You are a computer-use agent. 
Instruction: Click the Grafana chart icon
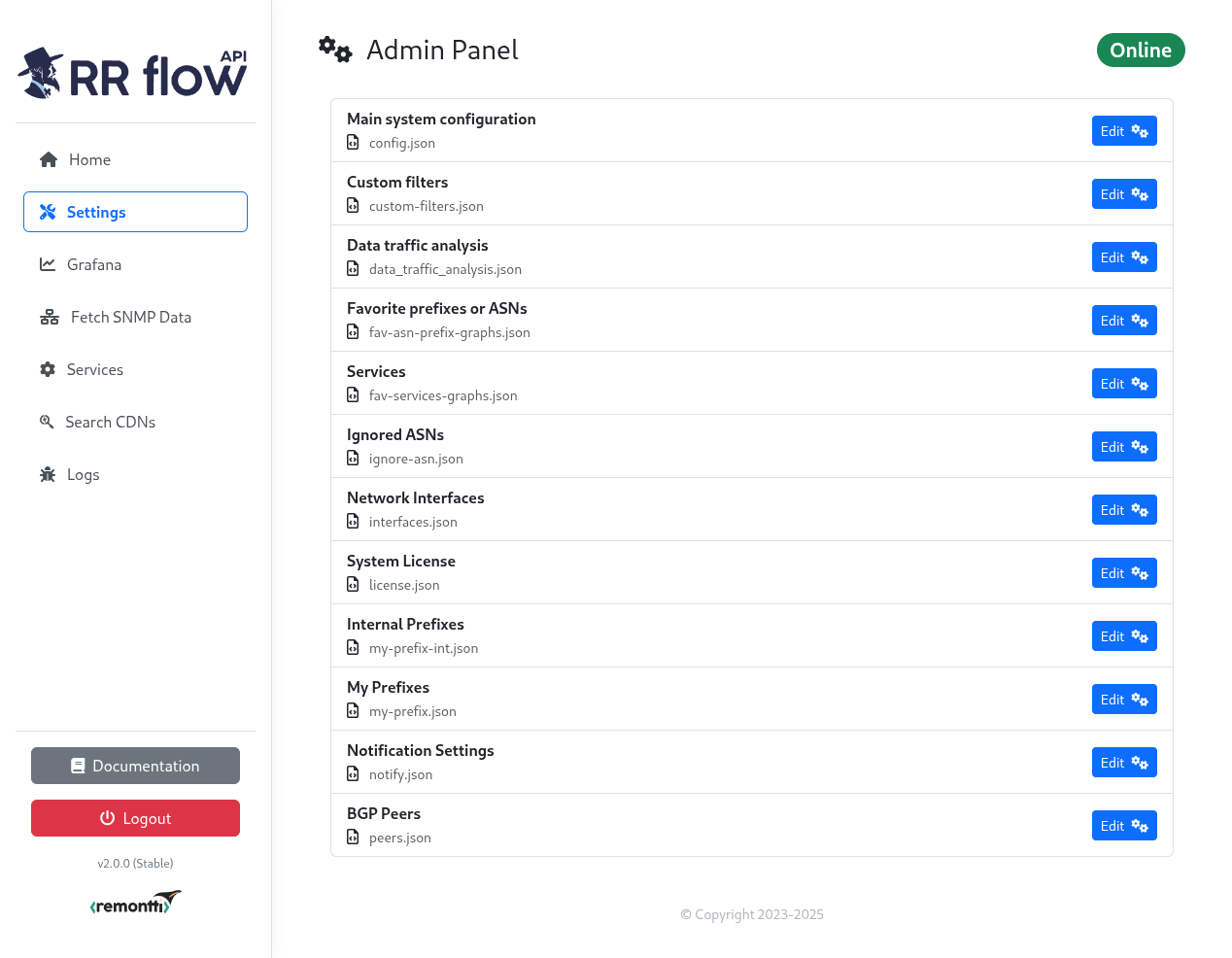click(x=48, y=264)
